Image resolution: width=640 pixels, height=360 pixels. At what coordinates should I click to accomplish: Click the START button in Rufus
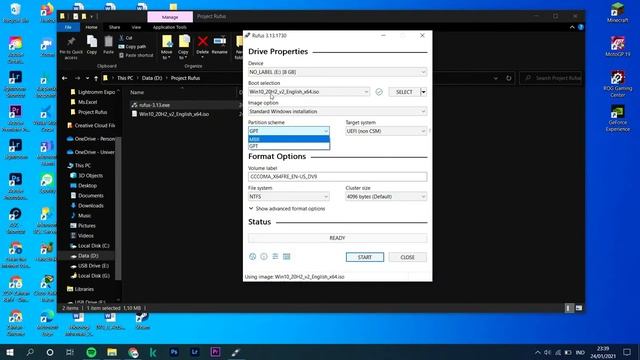(x=364, y=257)
